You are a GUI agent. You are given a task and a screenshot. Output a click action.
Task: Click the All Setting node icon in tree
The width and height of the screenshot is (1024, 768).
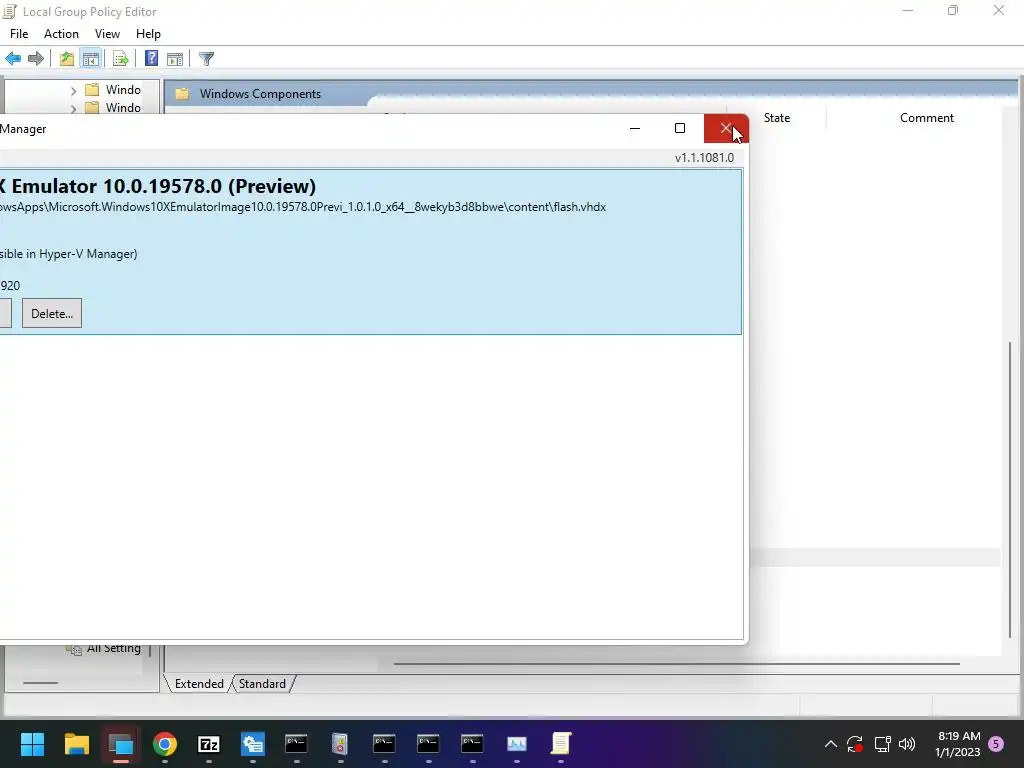[x=74, y=648]
